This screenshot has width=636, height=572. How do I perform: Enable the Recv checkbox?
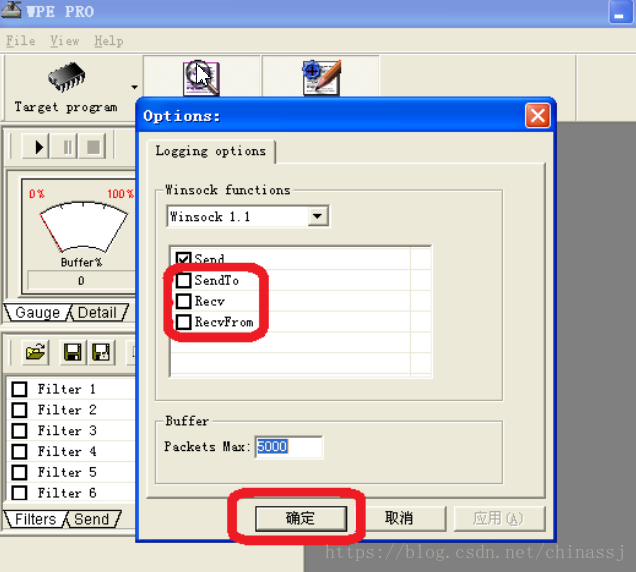click(x=183, y=301)
